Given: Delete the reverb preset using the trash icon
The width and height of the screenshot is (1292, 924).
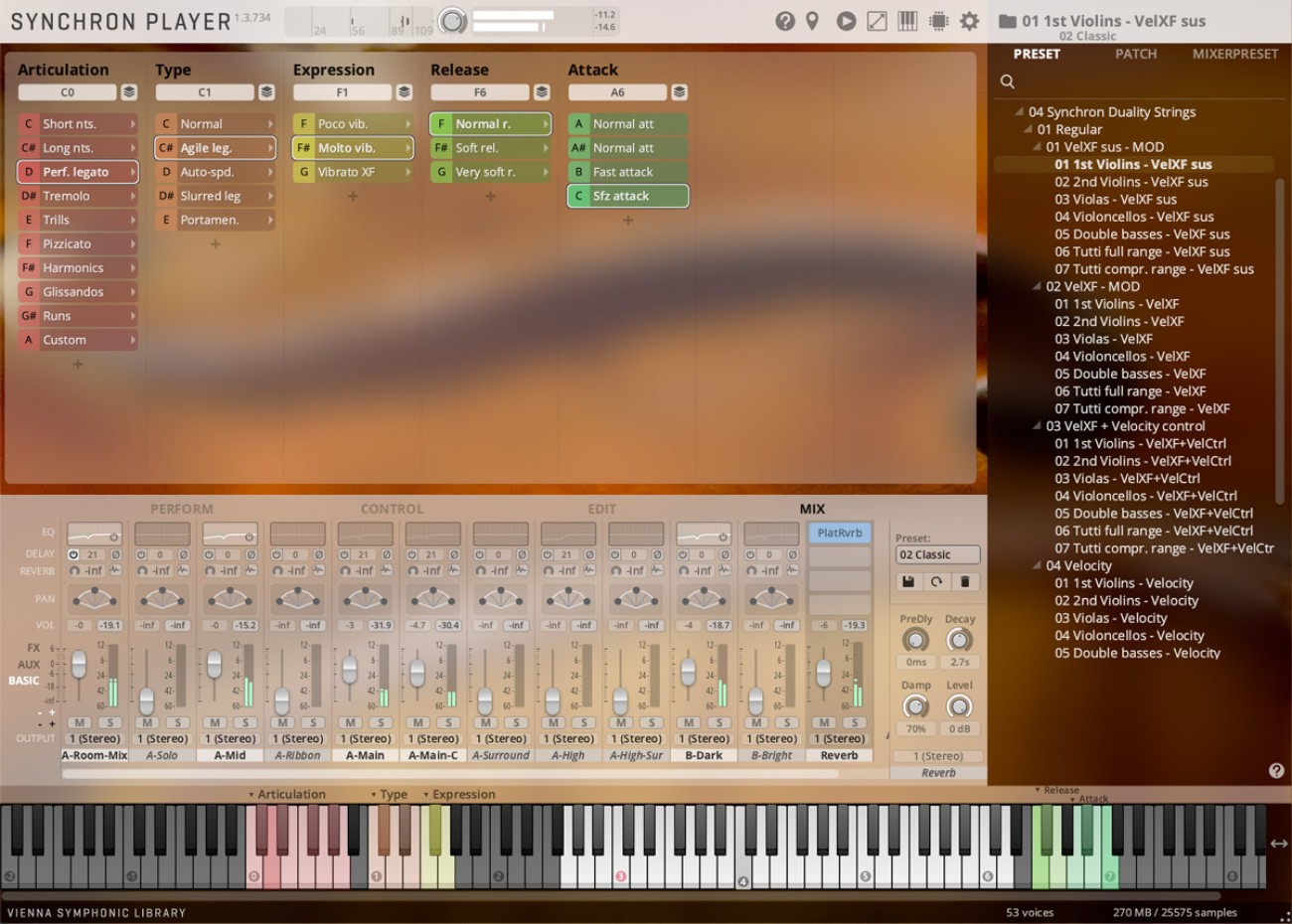Looking at the screenshot, I should 965,581.
